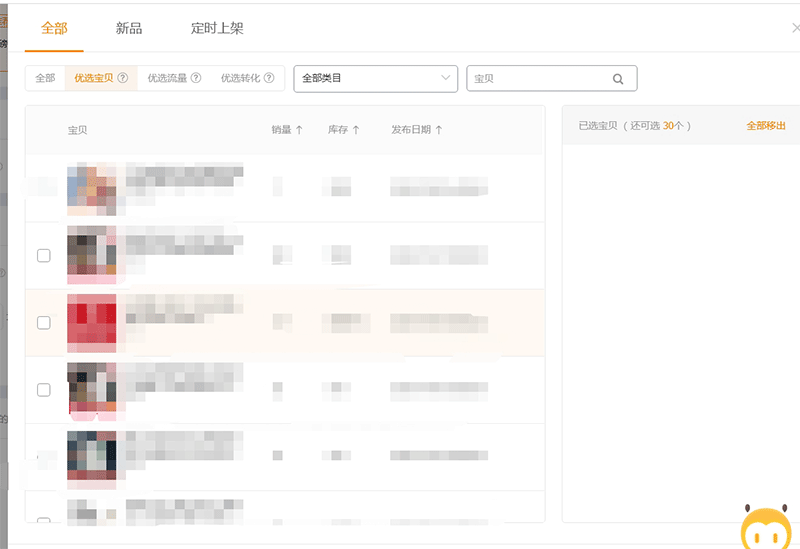This screenshot has height=549, width=800.
Task: Select the 优选流量 filter option
Action: (167, 78)
